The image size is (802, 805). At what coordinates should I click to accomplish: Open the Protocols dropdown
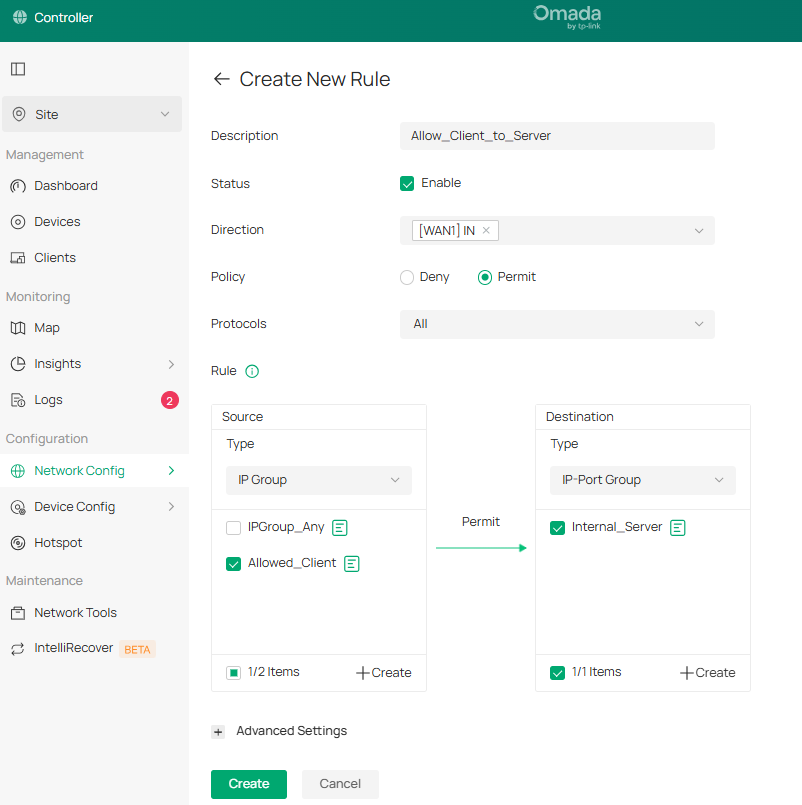point(557,324)
